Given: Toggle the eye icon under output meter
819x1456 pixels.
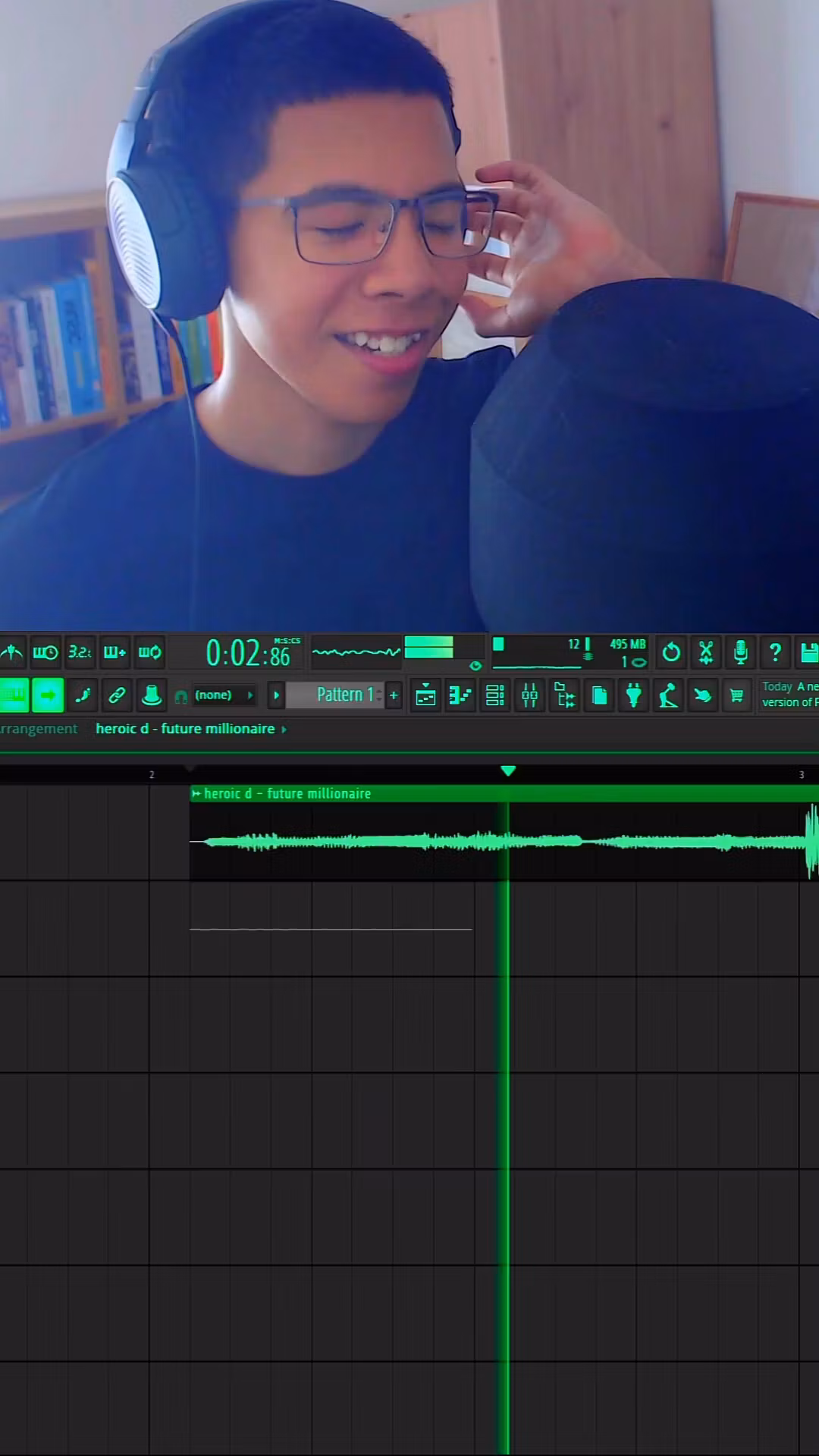Looking at the screenshot, I should point(475,665).
